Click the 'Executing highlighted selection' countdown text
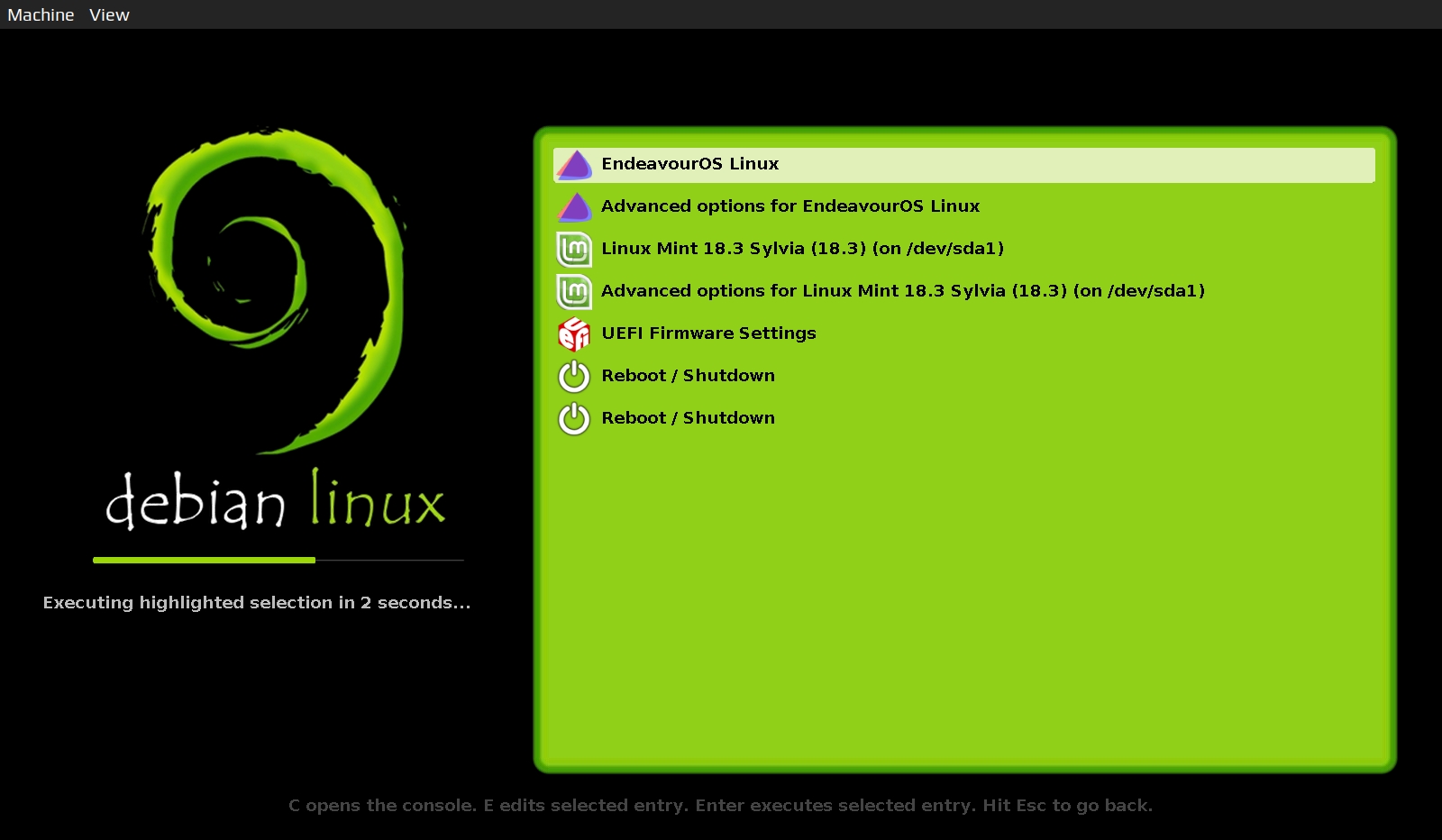Viewport: 1442px width, 840px height. pos(257,603)
